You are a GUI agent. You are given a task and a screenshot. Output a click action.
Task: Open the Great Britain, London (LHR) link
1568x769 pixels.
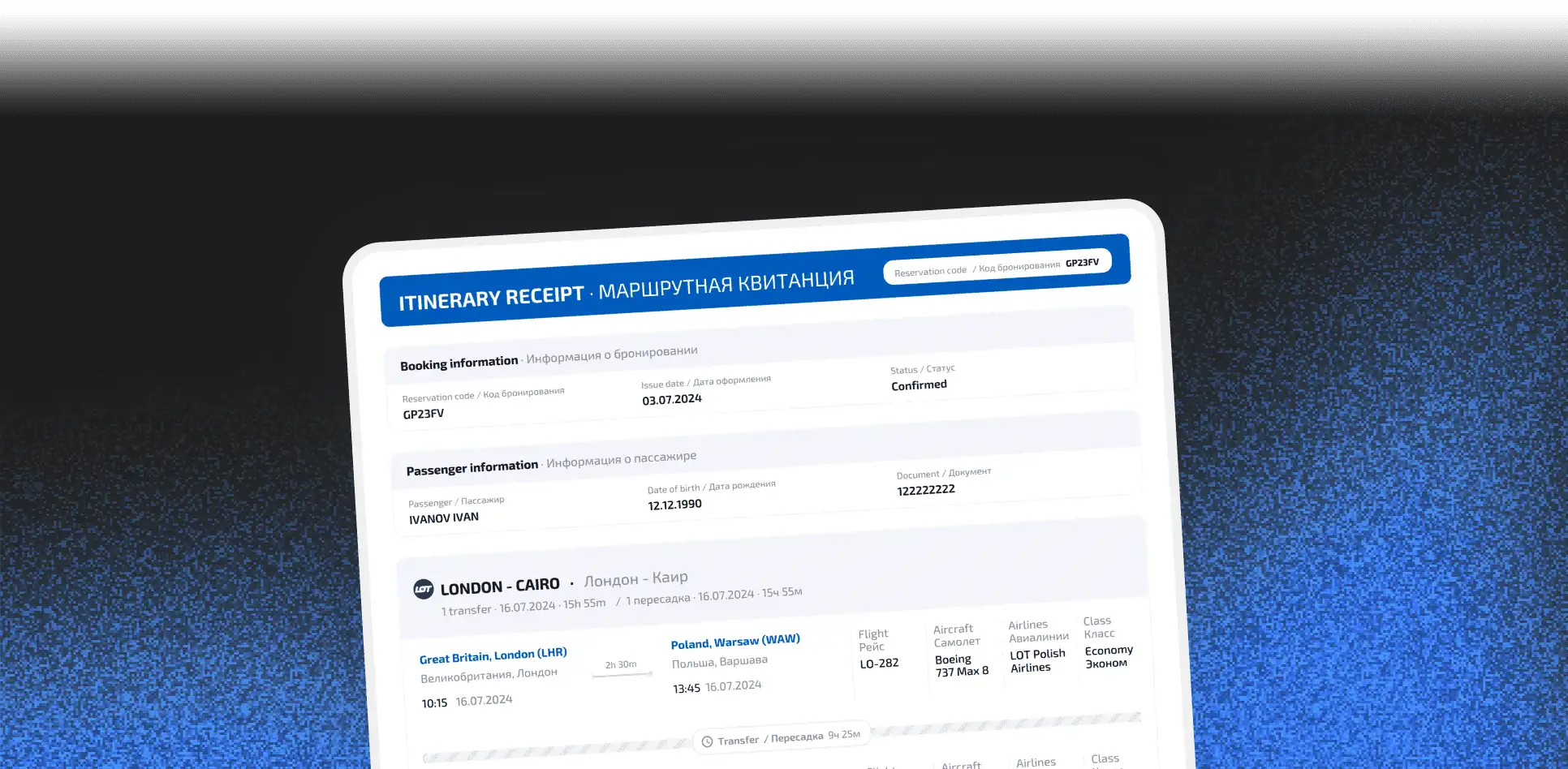pos(493,655)
